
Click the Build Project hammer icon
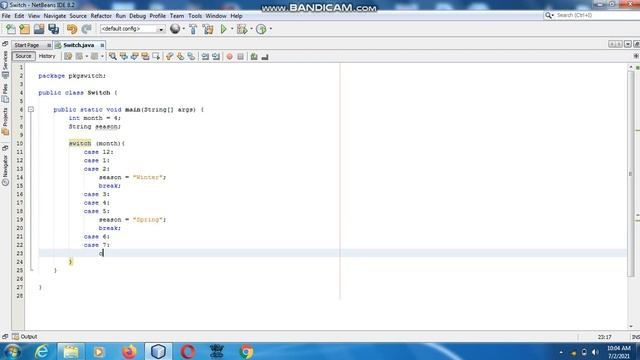pyautogui.click(x=193, y=29)
